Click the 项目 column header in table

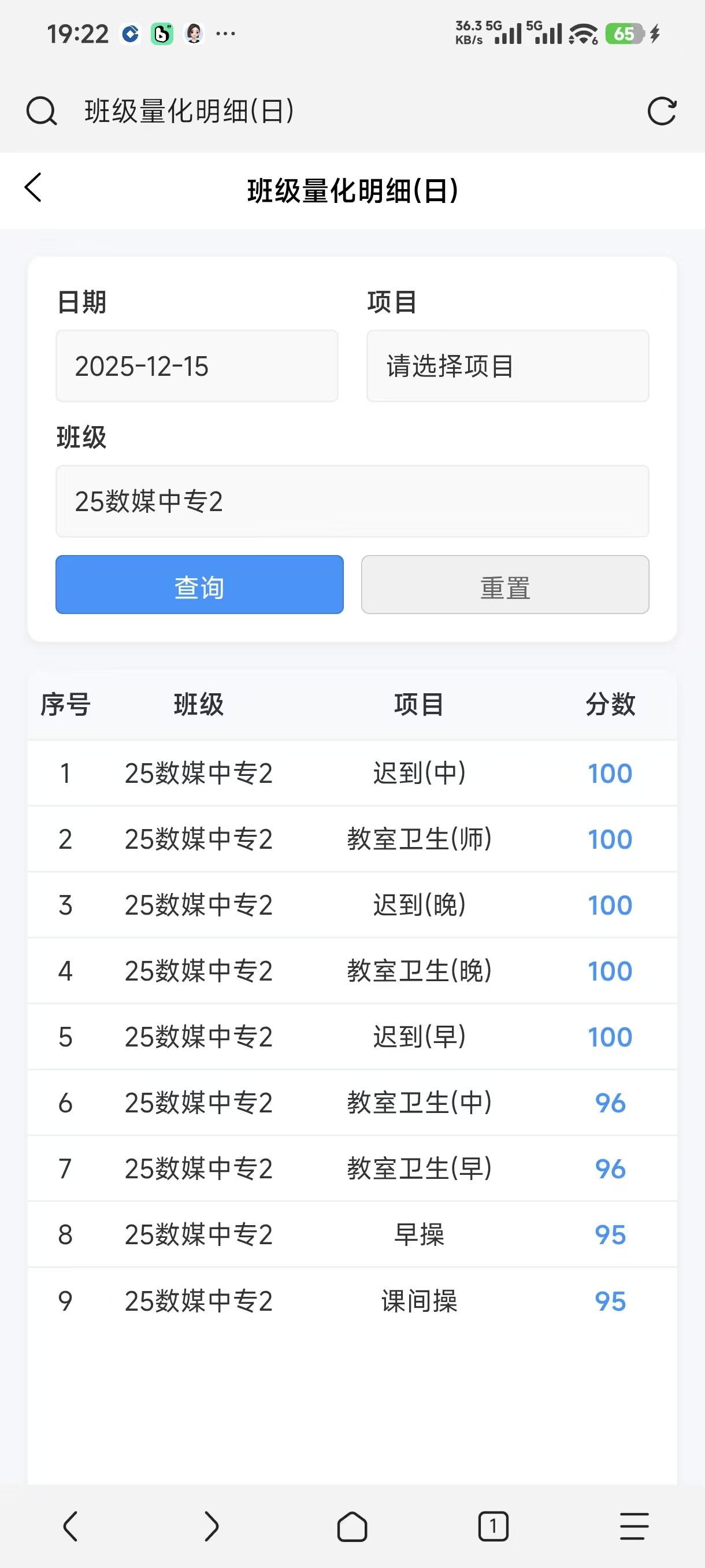(418, 704)
